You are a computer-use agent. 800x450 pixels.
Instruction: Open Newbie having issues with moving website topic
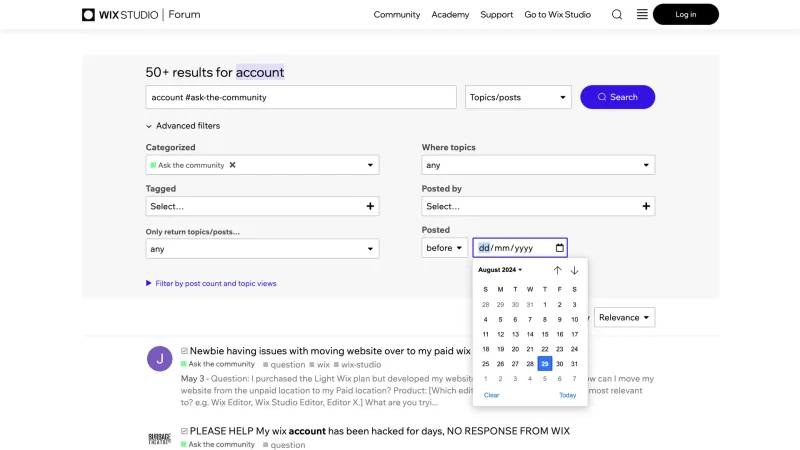pos(330,351)
